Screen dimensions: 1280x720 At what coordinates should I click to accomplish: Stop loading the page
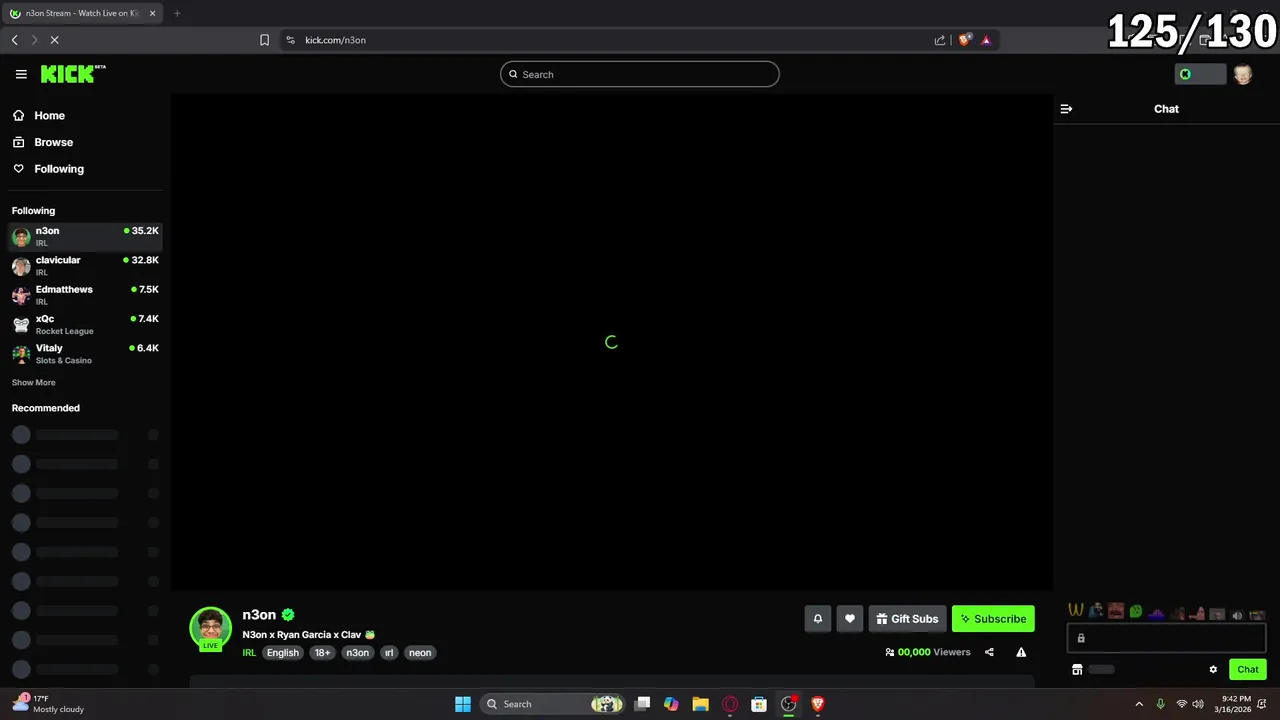click(x=55, y=40)
